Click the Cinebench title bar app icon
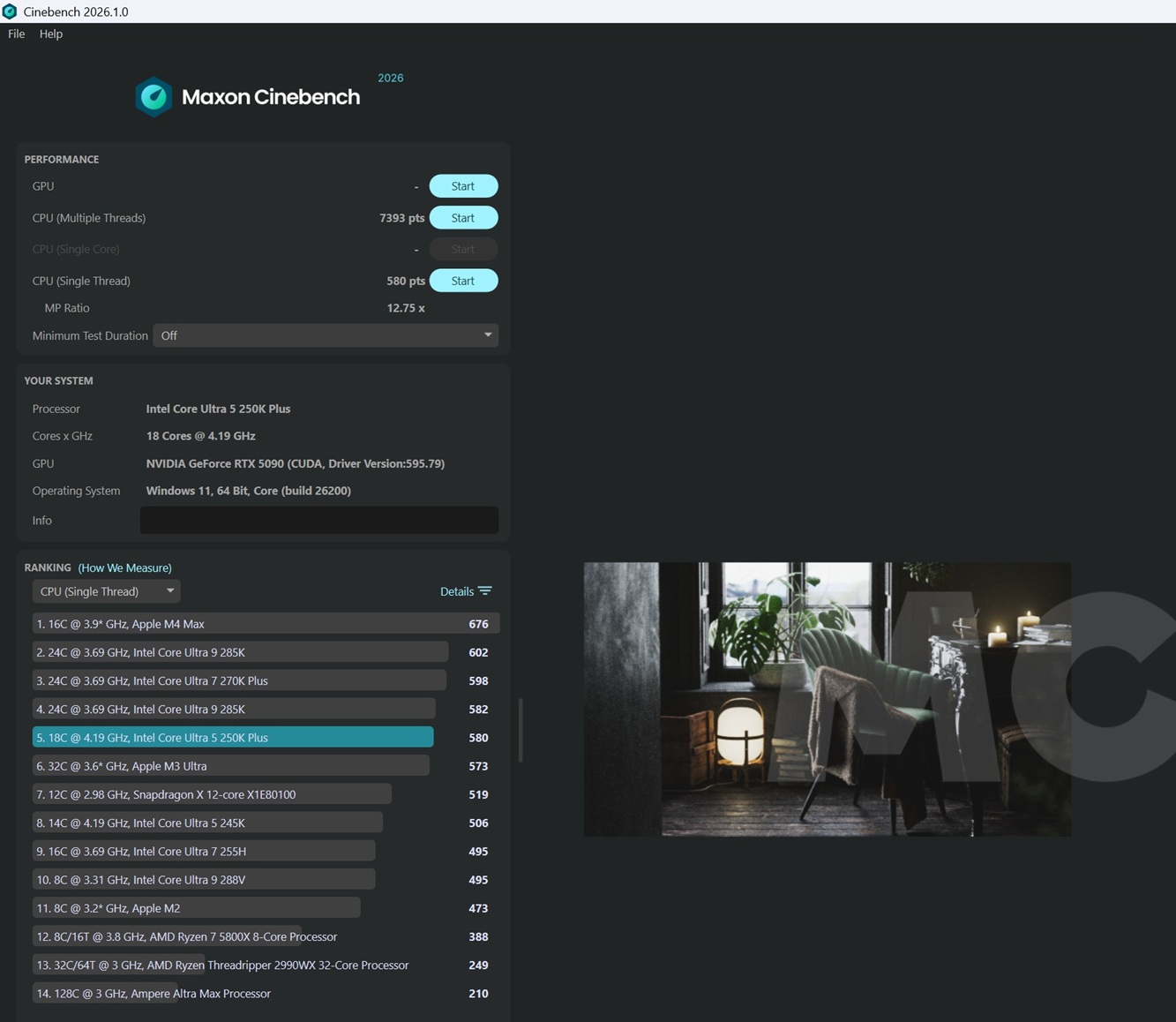Image resolution: width=1176 pixels, height=1022 pixels. (x=10, y=11)
